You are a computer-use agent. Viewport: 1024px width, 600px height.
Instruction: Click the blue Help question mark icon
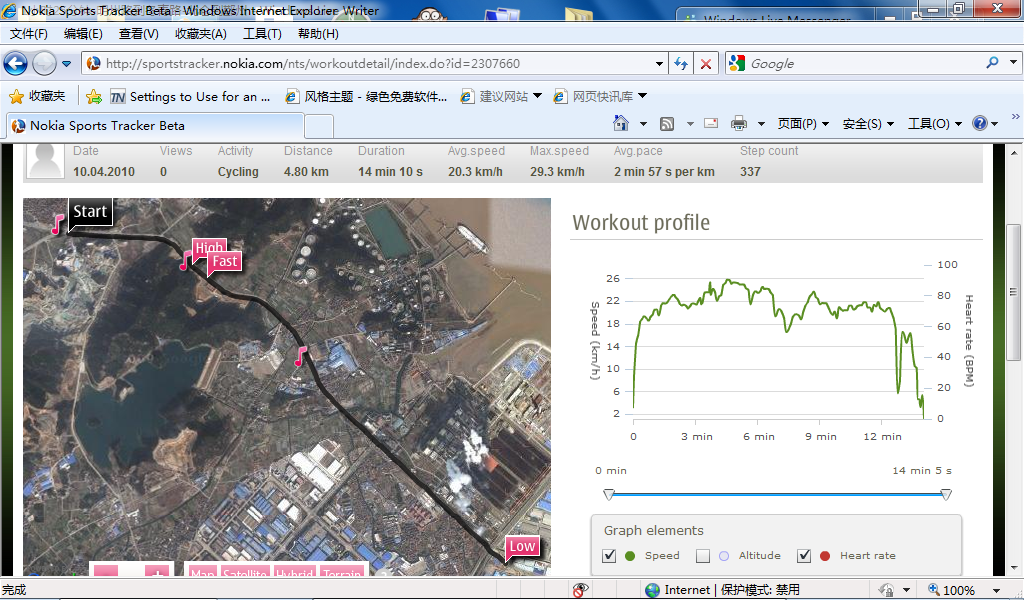point(980,123)
